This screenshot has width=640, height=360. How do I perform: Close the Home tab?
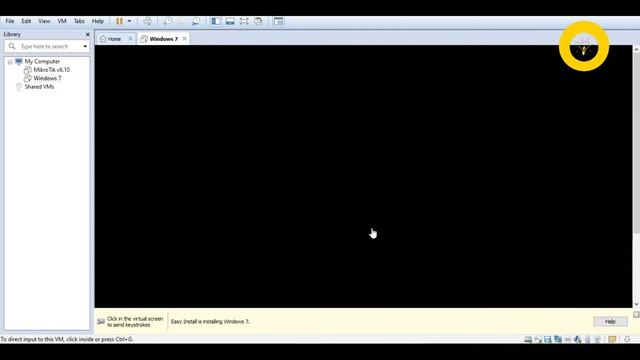tap(130, 39)
